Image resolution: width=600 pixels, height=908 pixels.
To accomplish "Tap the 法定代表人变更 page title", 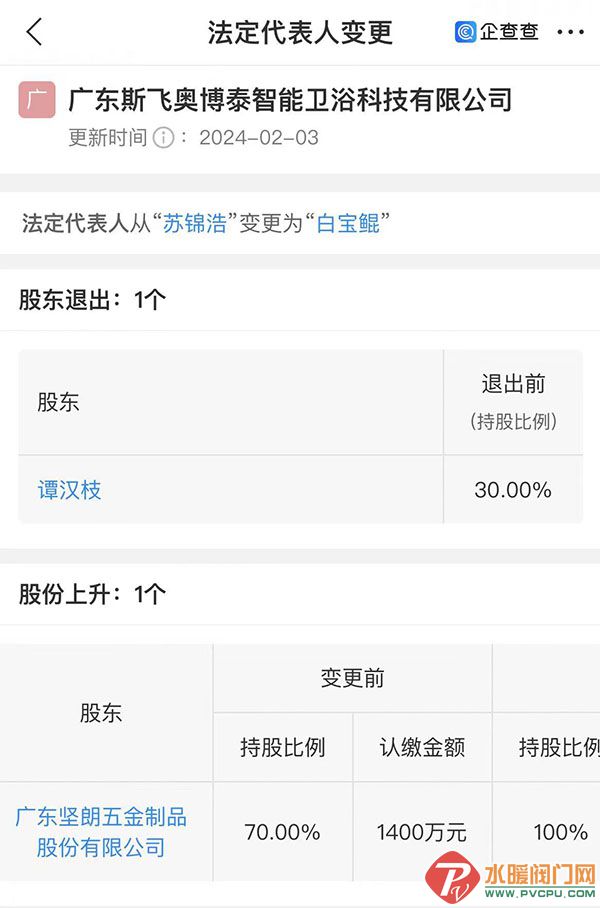I will pos(300,32).
